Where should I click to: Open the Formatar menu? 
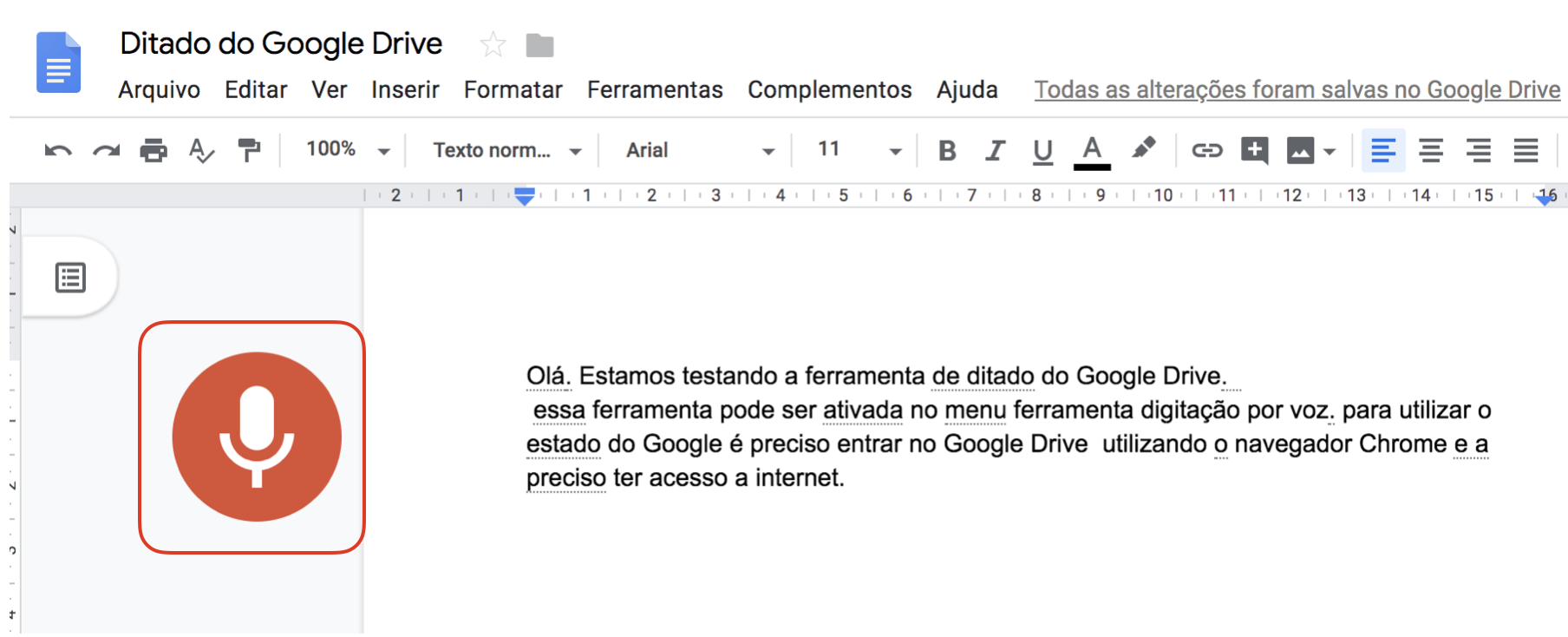click(x=513, y=90)
